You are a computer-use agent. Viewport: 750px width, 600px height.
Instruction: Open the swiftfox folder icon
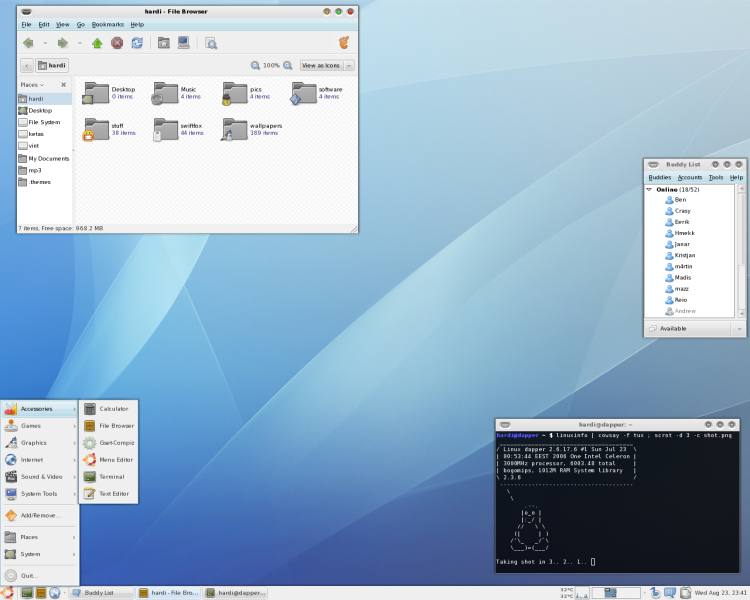tap(165, 129)
